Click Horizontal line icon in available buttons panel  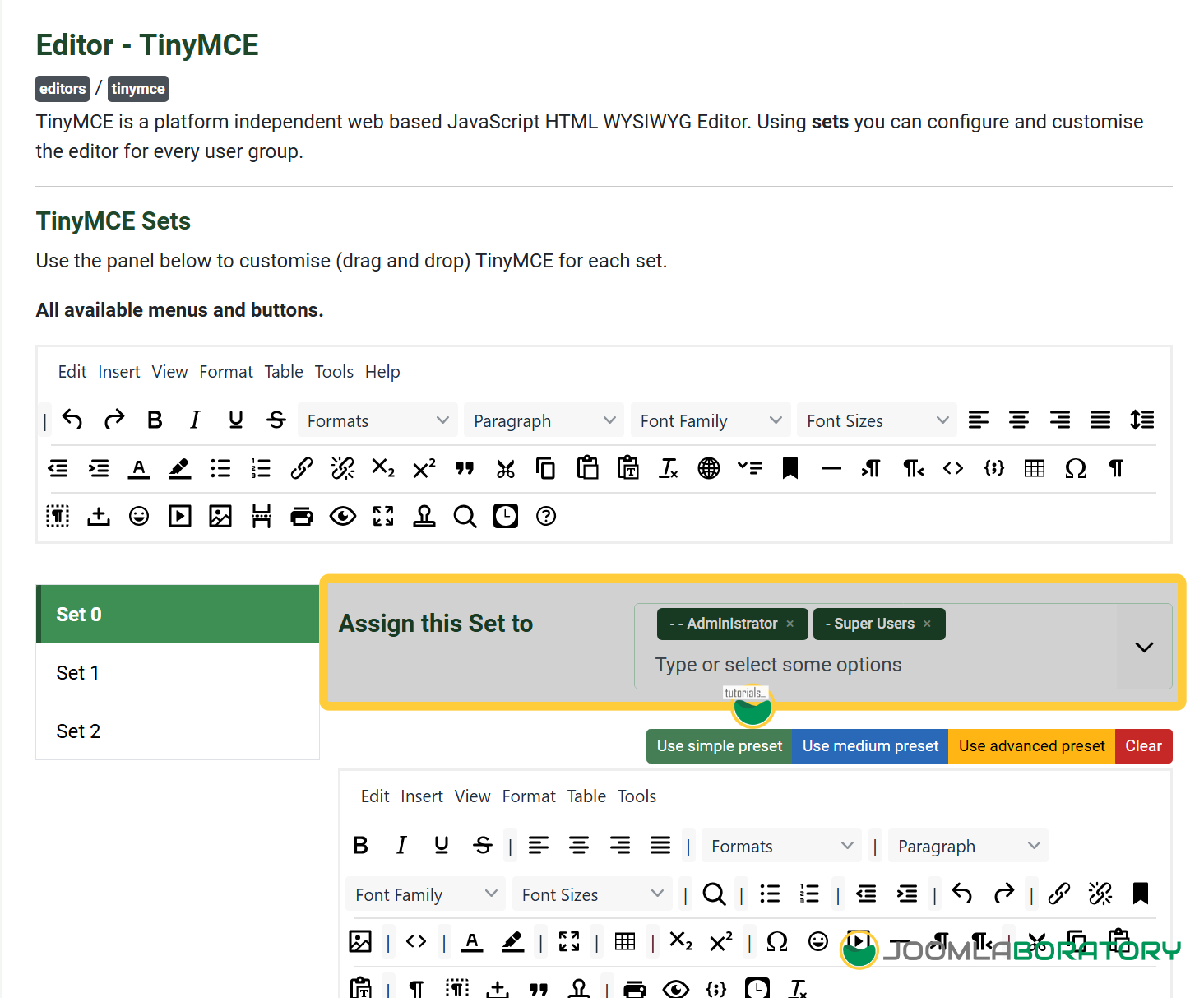point(831,469)
